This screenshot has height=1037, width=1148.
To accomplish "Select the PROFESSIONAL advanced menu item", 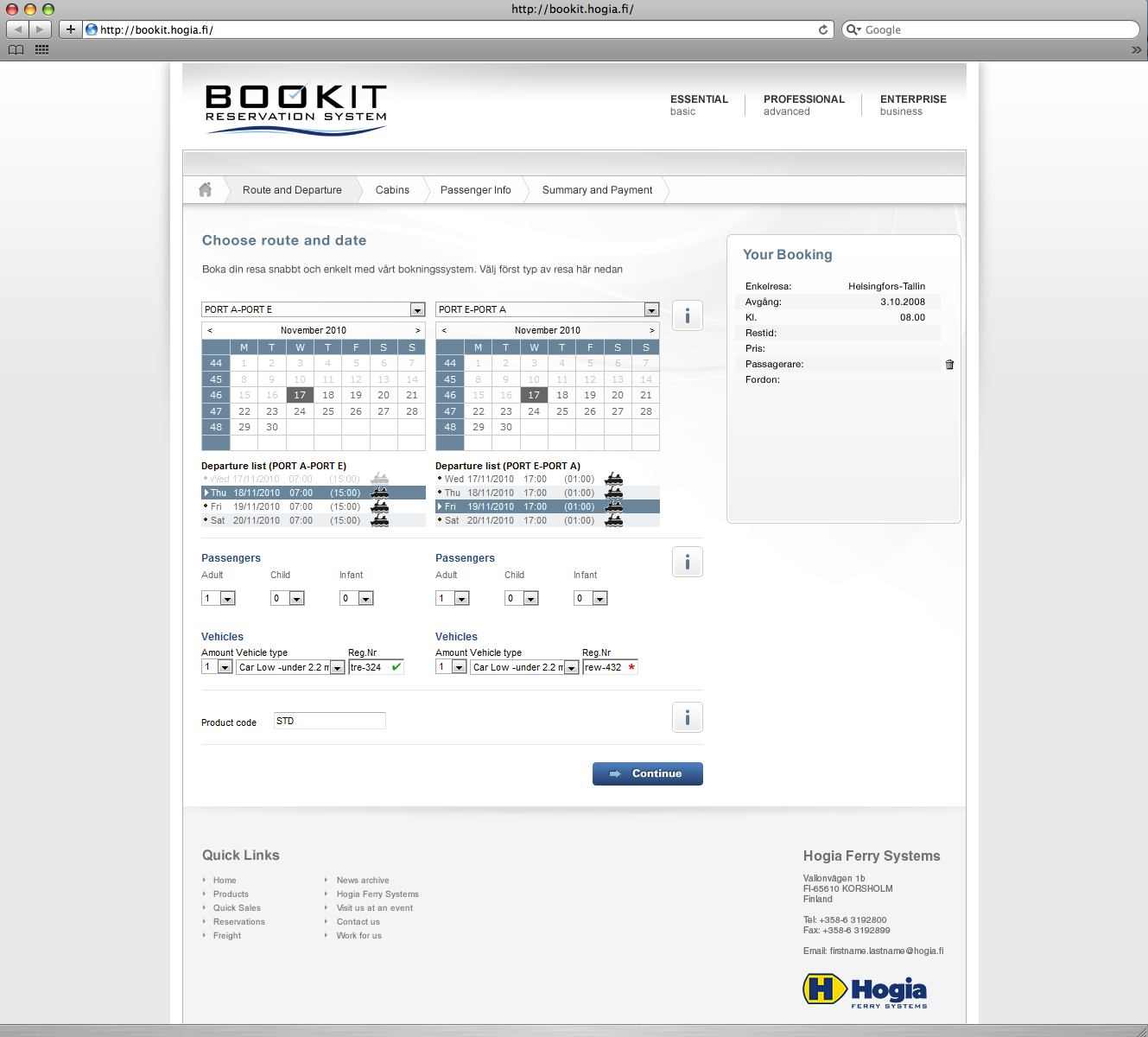I will point(804,105).
